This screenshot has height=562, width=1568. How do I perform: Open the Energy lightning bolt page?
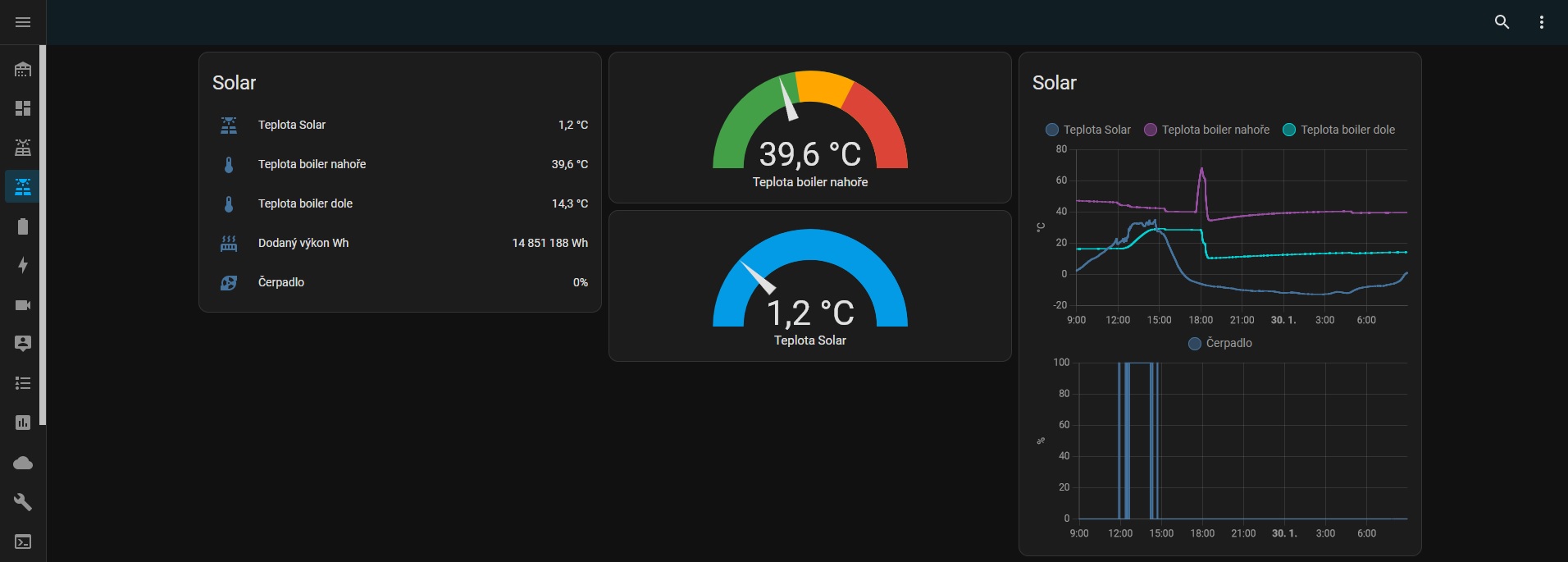(x=23, y=265)
